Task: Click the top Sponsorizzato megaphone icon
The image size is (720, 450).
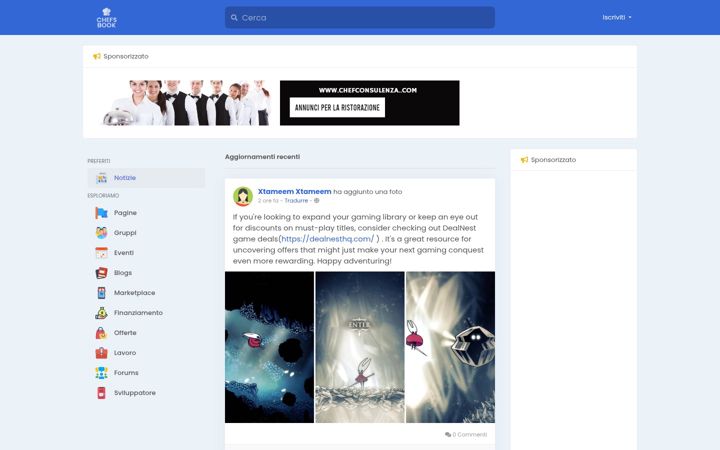Action: (x=96, y=56)
